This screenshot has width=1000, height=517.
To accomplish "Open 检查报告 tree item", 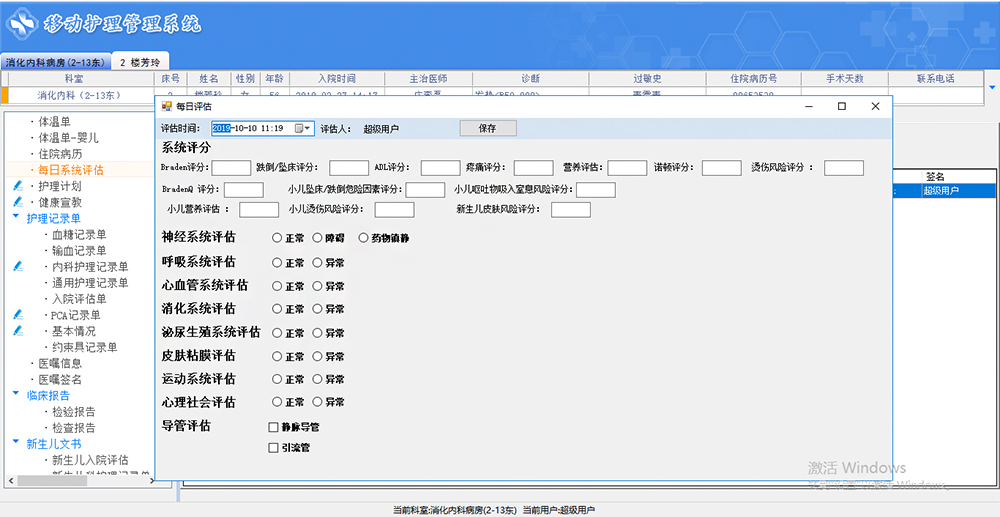I will [x=74, y=428].
